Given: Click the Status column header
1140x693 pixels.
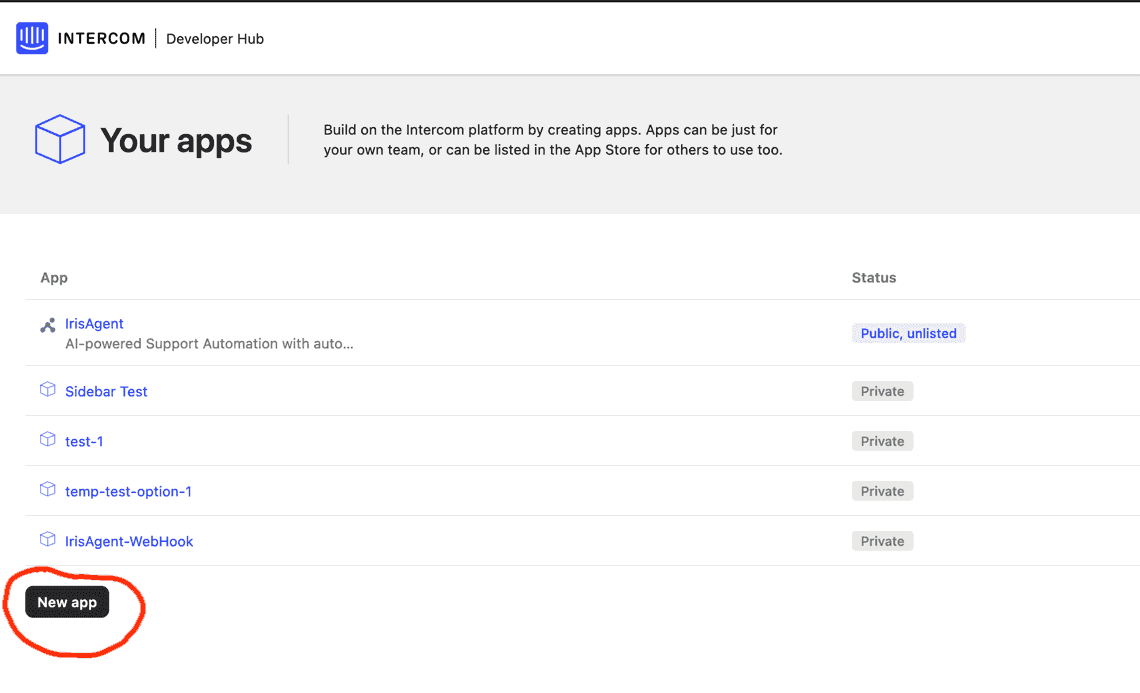Looking at the screenshot, I should (x=874, y=278).
